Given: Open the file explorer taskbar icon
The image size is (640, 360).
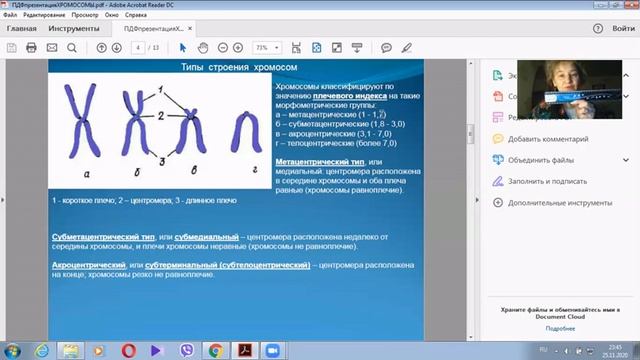Looking at the screenshot, I should (71, 351).
